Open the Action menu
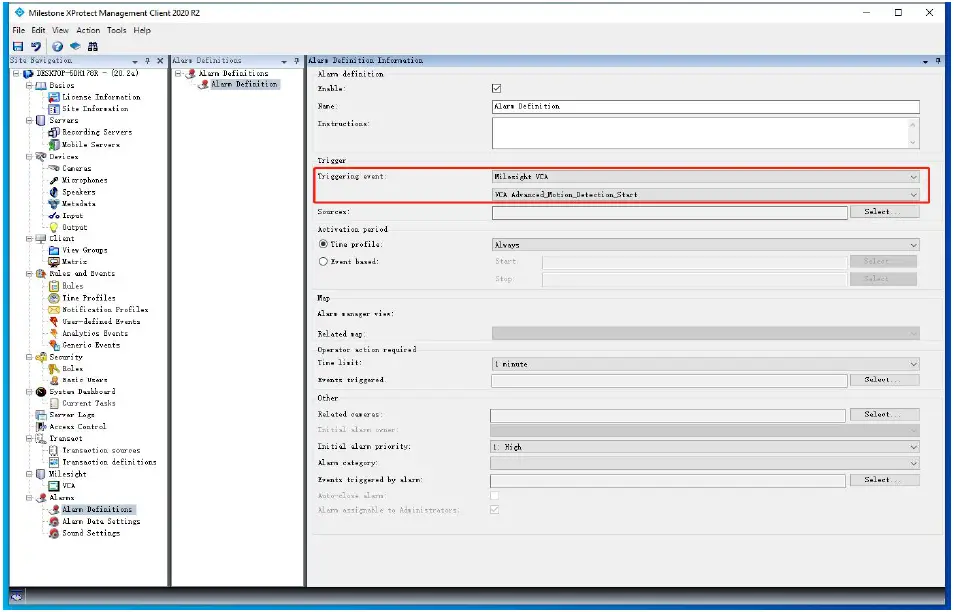 87,30
